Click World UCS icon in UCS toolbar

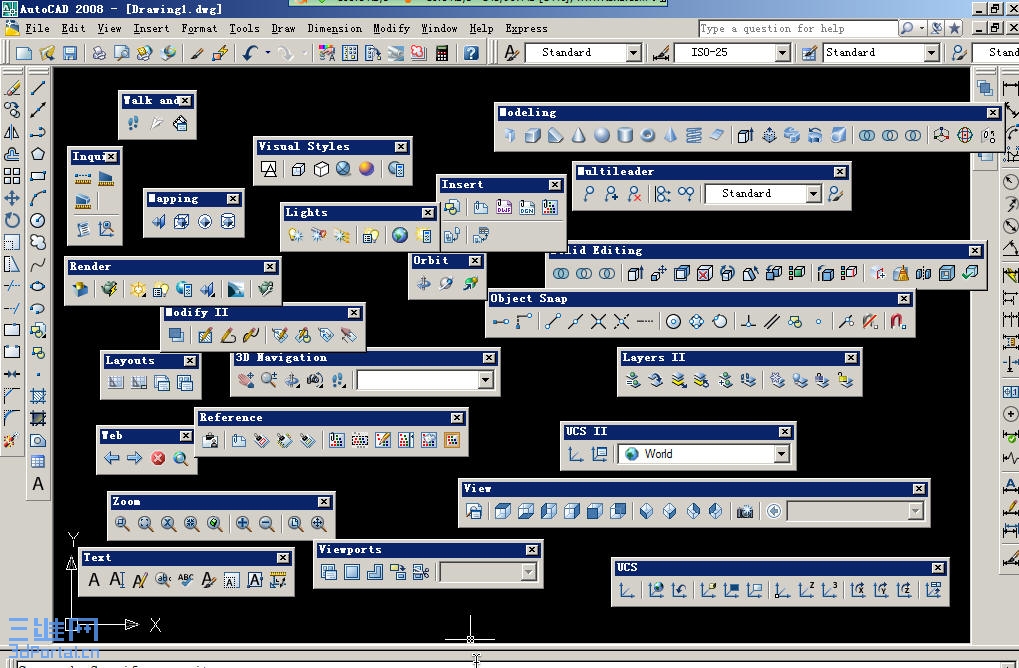(656, 589)
